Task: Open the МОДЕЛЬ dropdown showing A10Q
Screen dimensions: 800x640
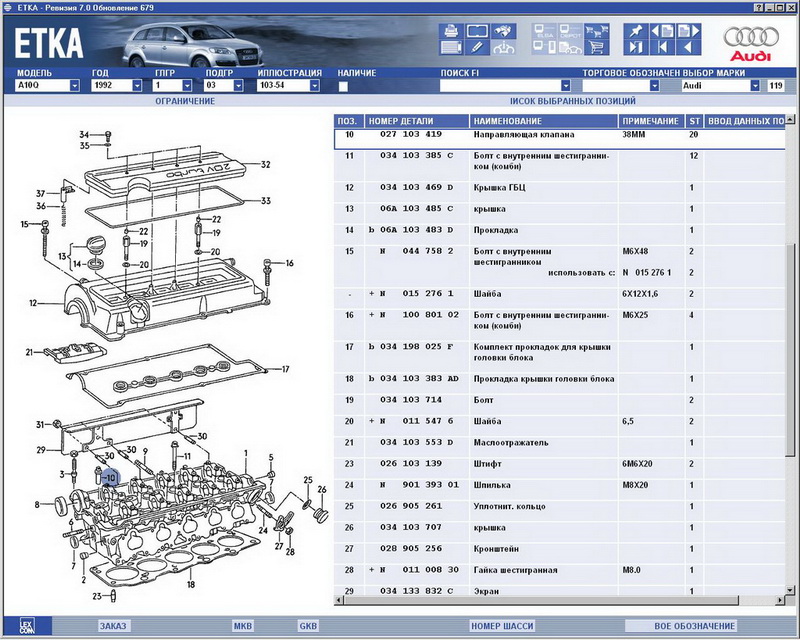Action: (x=74, y=85)
